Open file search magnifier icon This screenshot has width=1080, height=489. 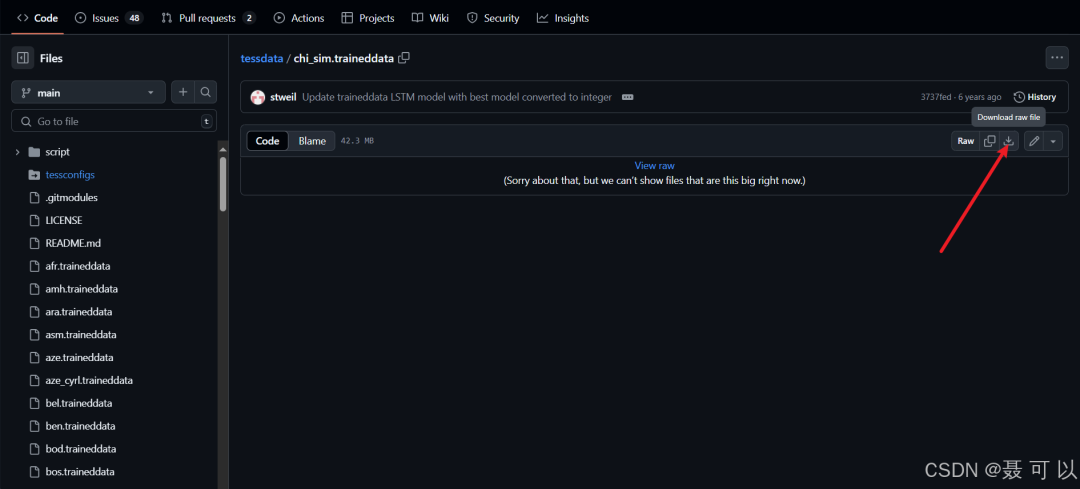point(205,92)
